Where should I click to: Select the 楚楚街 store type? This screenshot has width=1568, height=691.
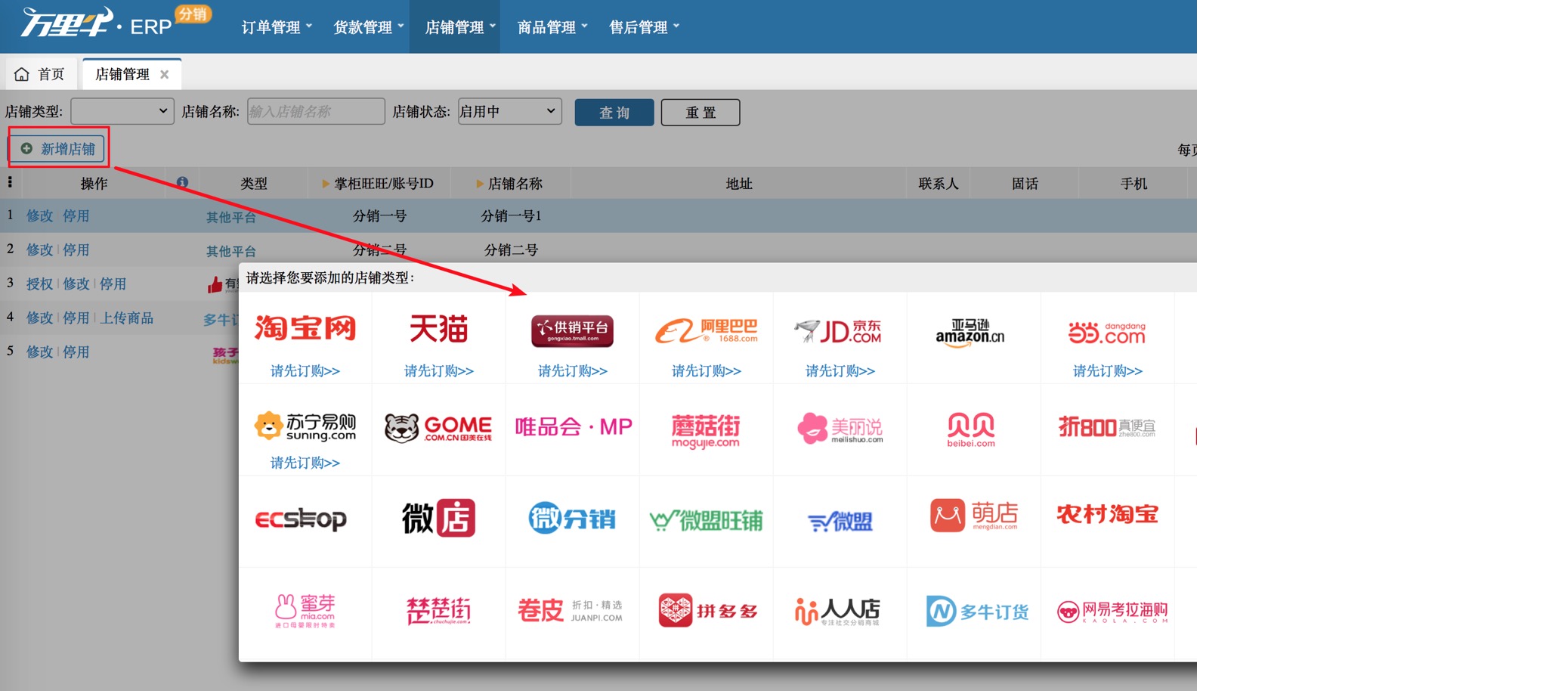coord(438,611)
